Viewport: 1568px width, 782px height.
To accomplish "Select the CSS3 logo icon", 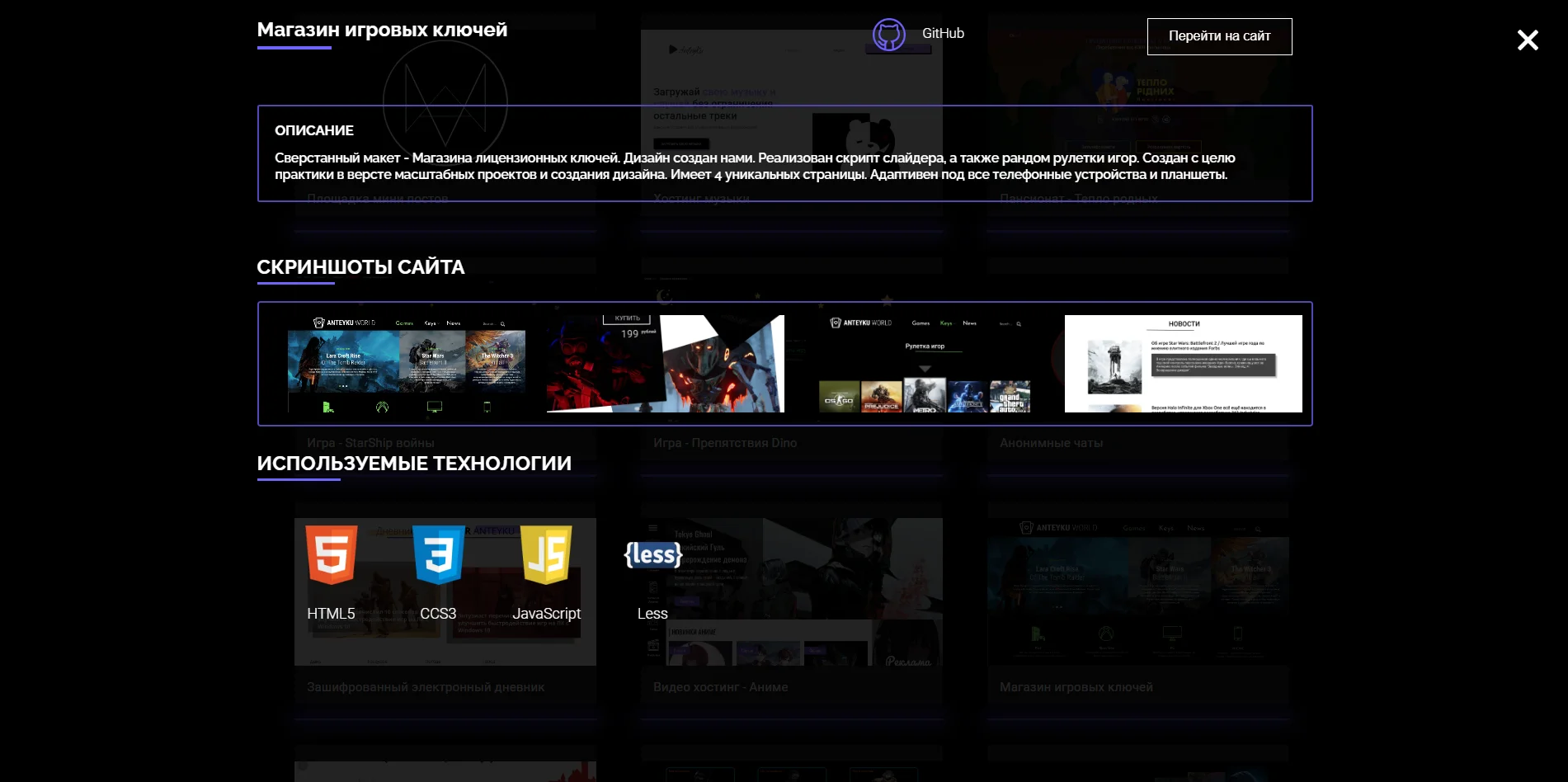I will coord(438,554).
